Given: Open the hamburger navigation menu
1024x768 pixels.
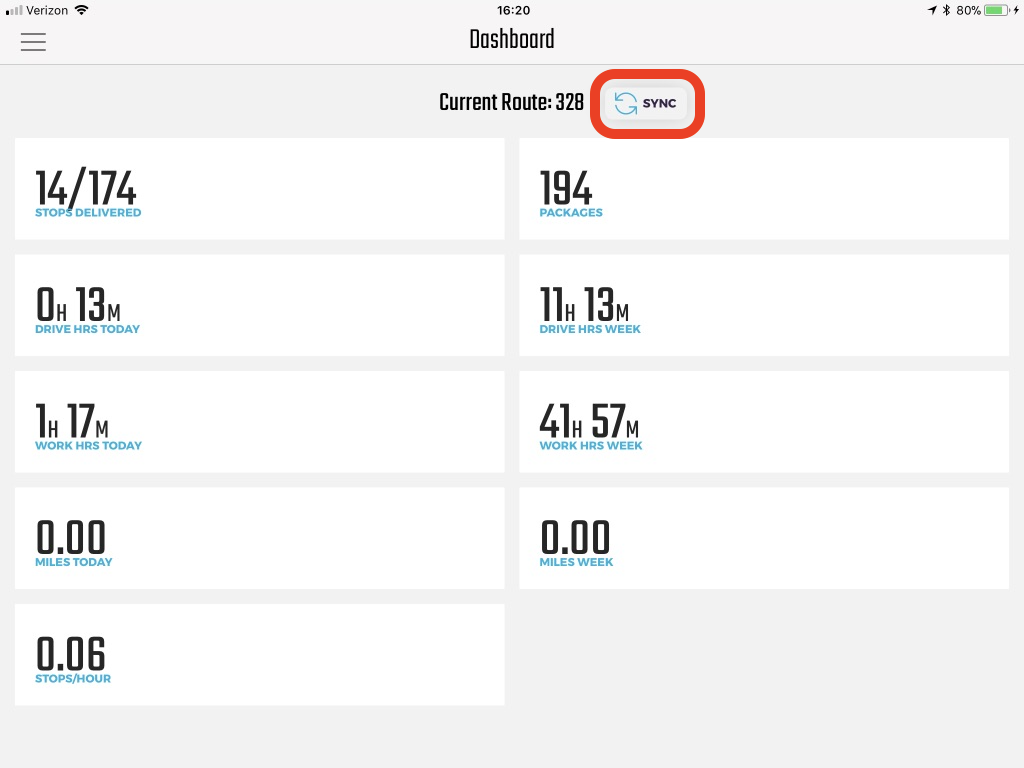Looking at the screenshot, I should click(33, 42).
